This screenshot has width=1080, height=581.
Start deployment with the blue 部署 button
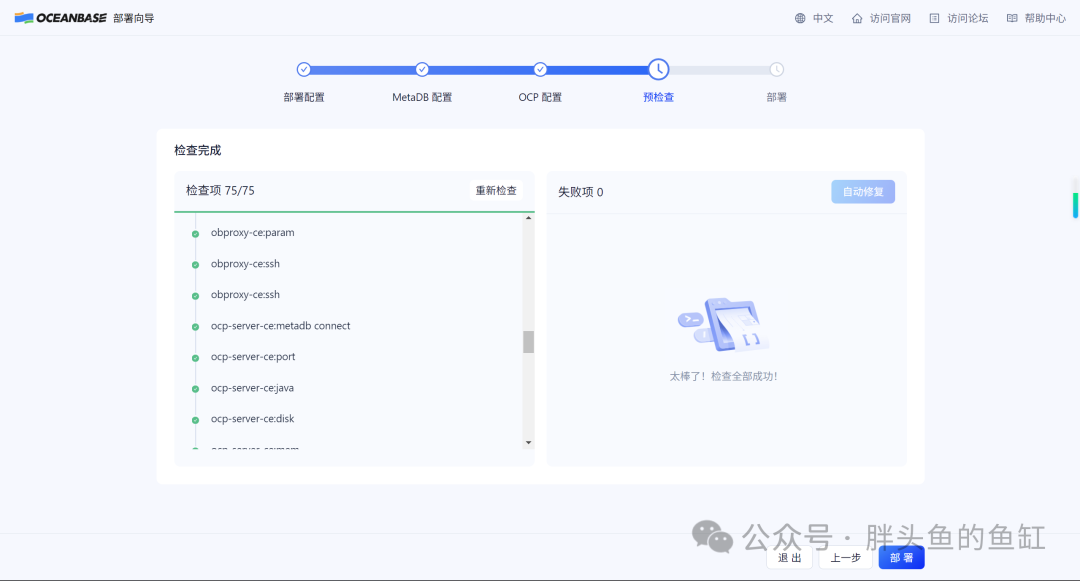[x=902, y=558]
